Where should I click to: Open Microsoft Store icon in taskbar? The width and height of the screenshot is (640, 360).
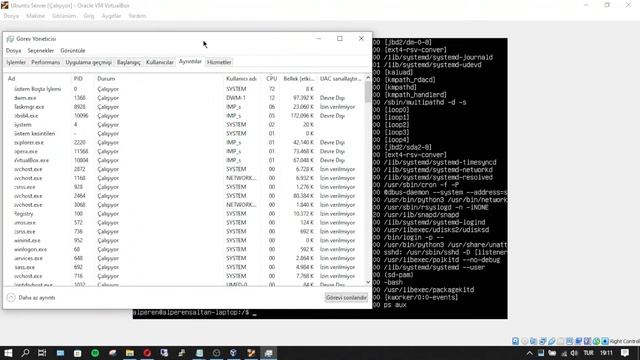[78, 353]
